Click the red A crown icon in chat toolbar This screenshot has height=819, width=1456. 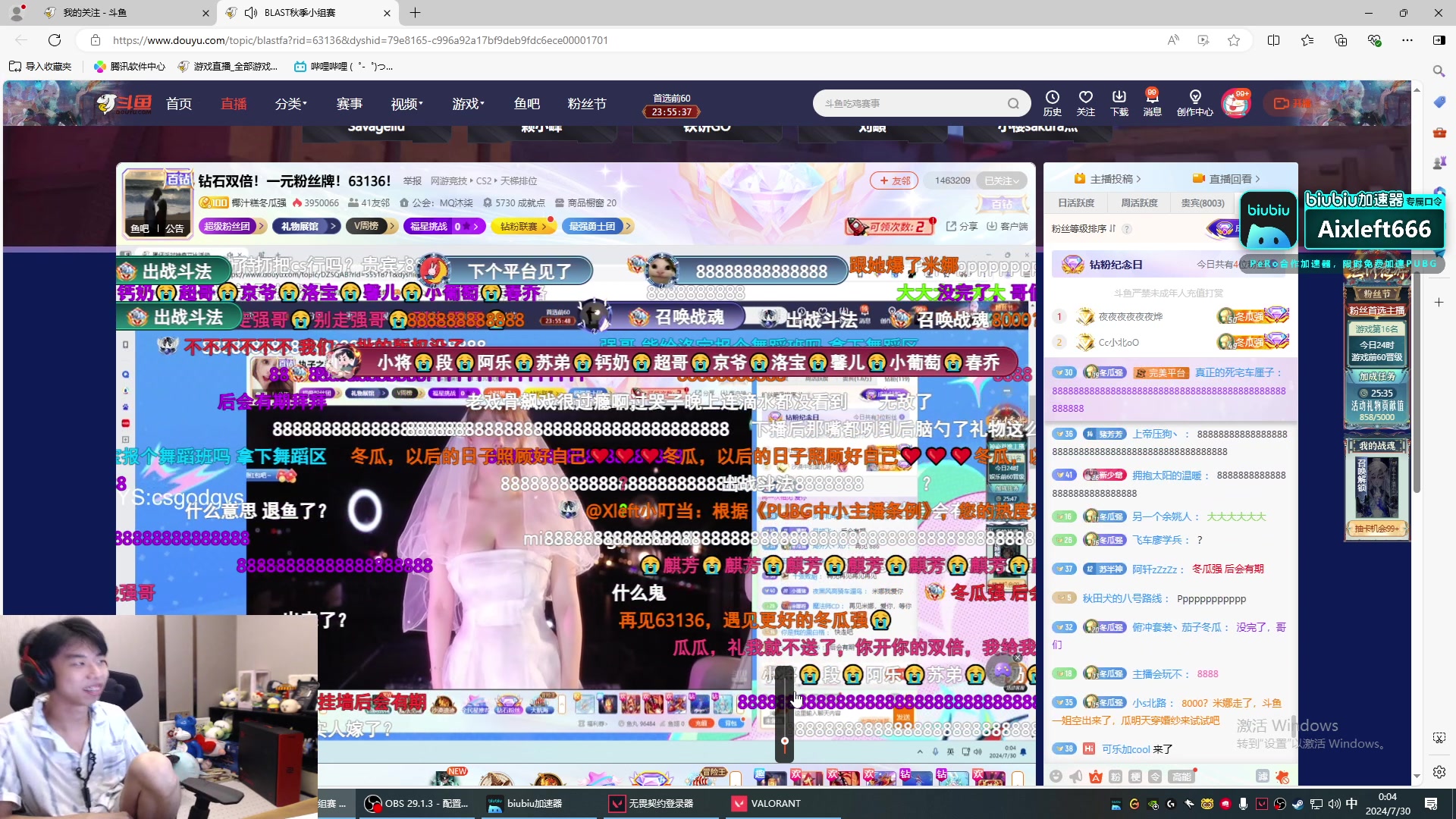1096,777
